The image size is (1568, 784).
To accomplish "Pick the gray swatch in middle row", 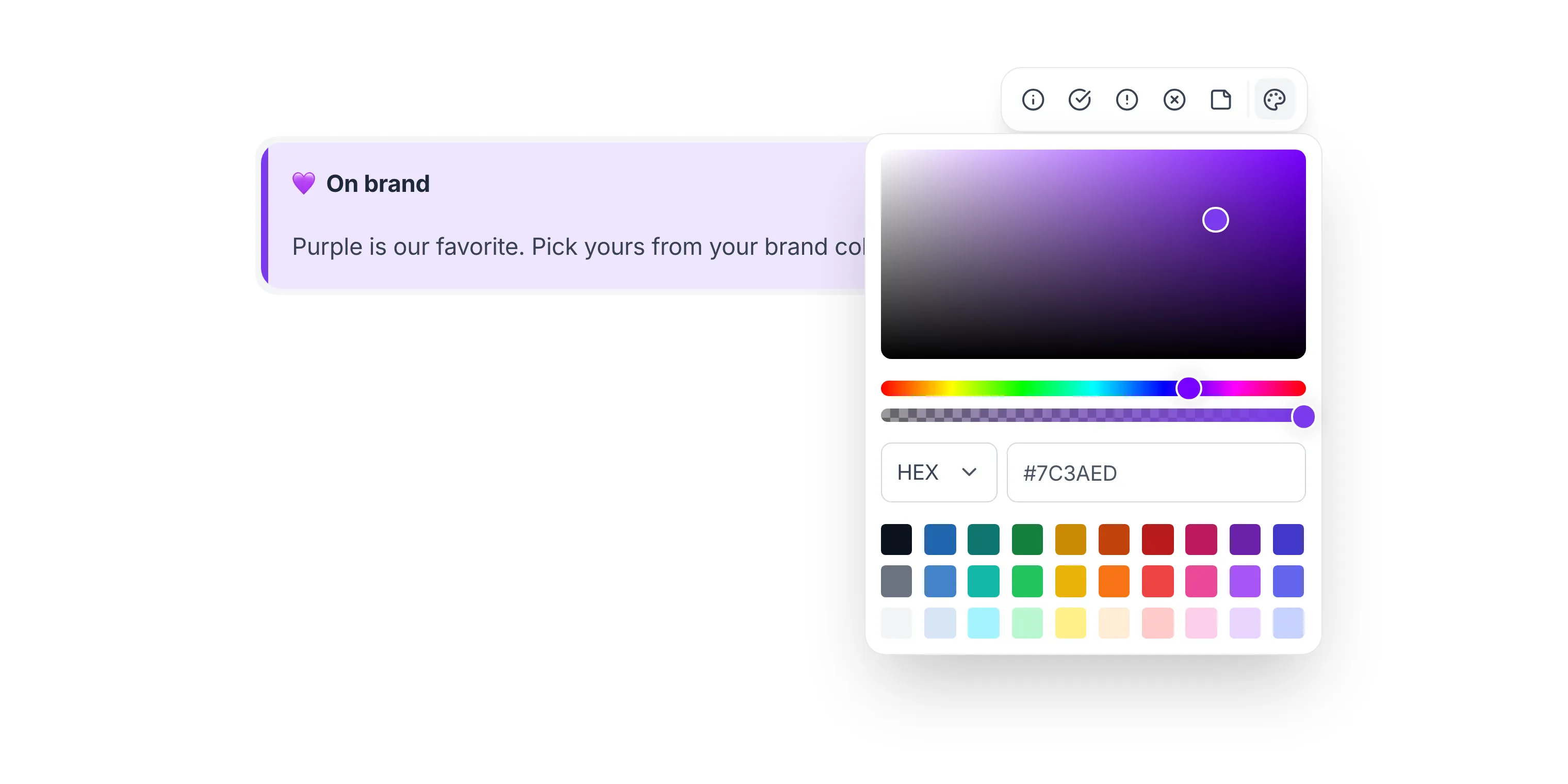I will (896, 581).
